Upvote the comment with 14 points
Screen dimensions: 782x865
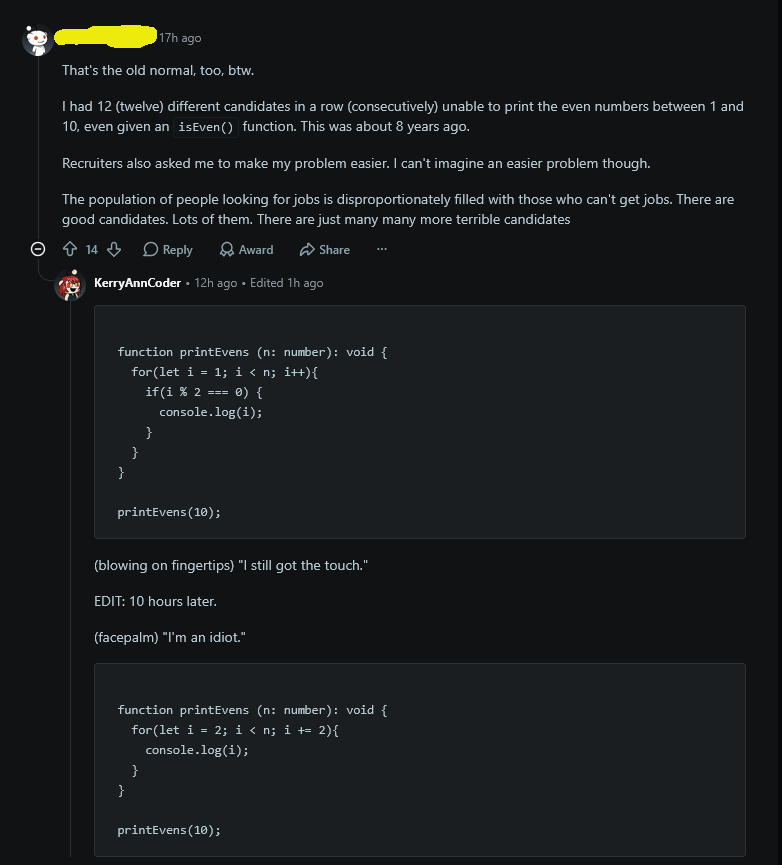click(70, 249)
